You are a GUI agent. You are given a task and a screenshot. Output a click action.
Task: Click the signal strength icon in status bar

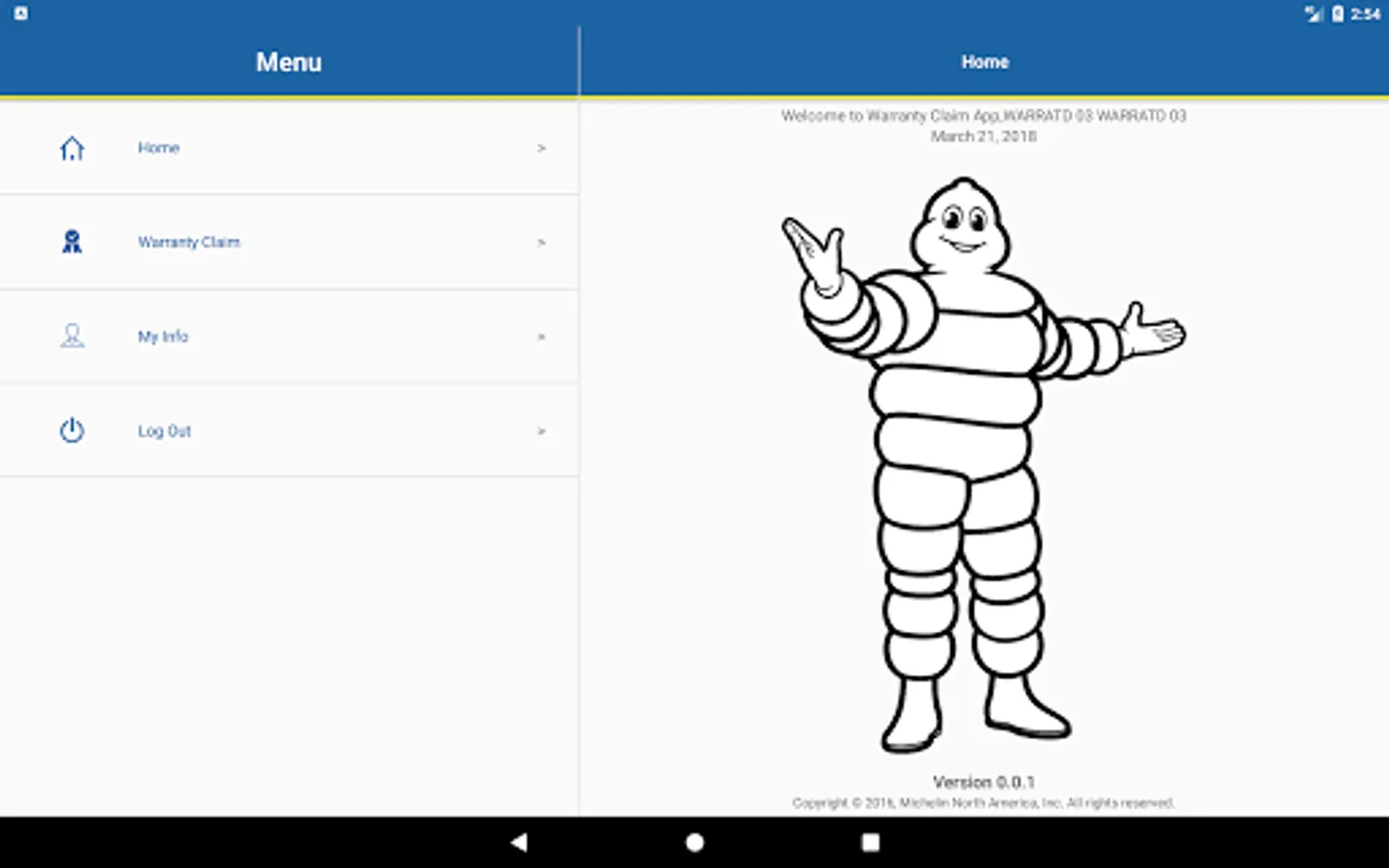point(1314,14)
